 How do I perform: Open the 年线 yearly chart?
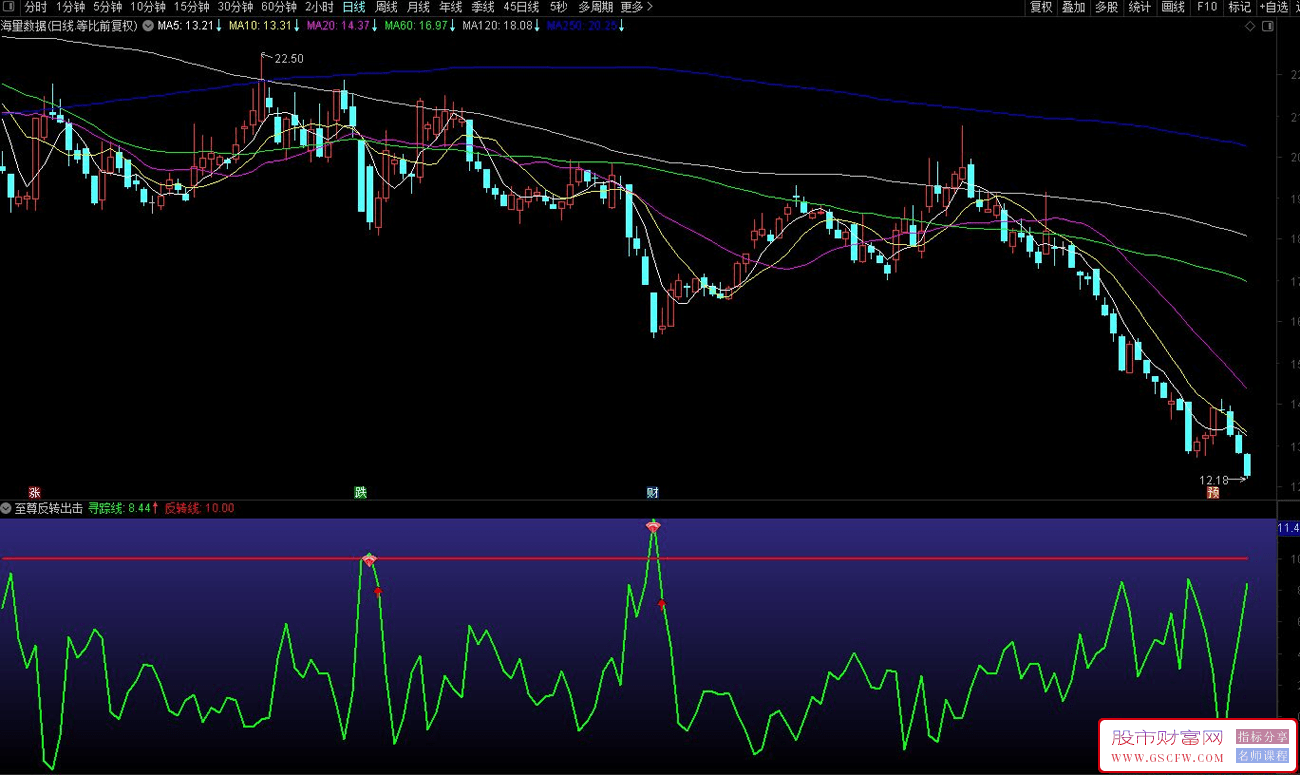pos(451,7)
